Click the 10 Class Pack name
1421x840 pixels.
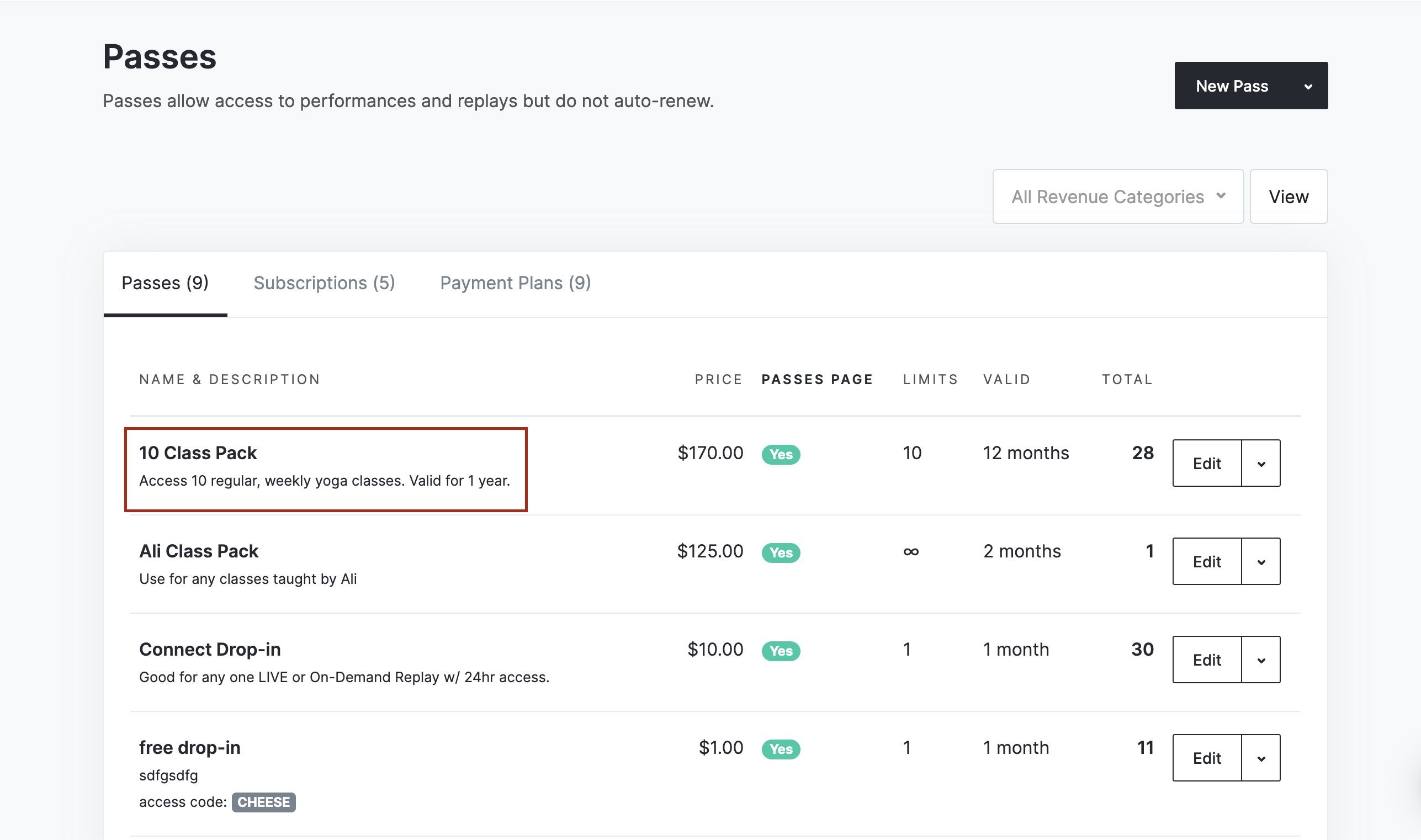tap(198, 453)
